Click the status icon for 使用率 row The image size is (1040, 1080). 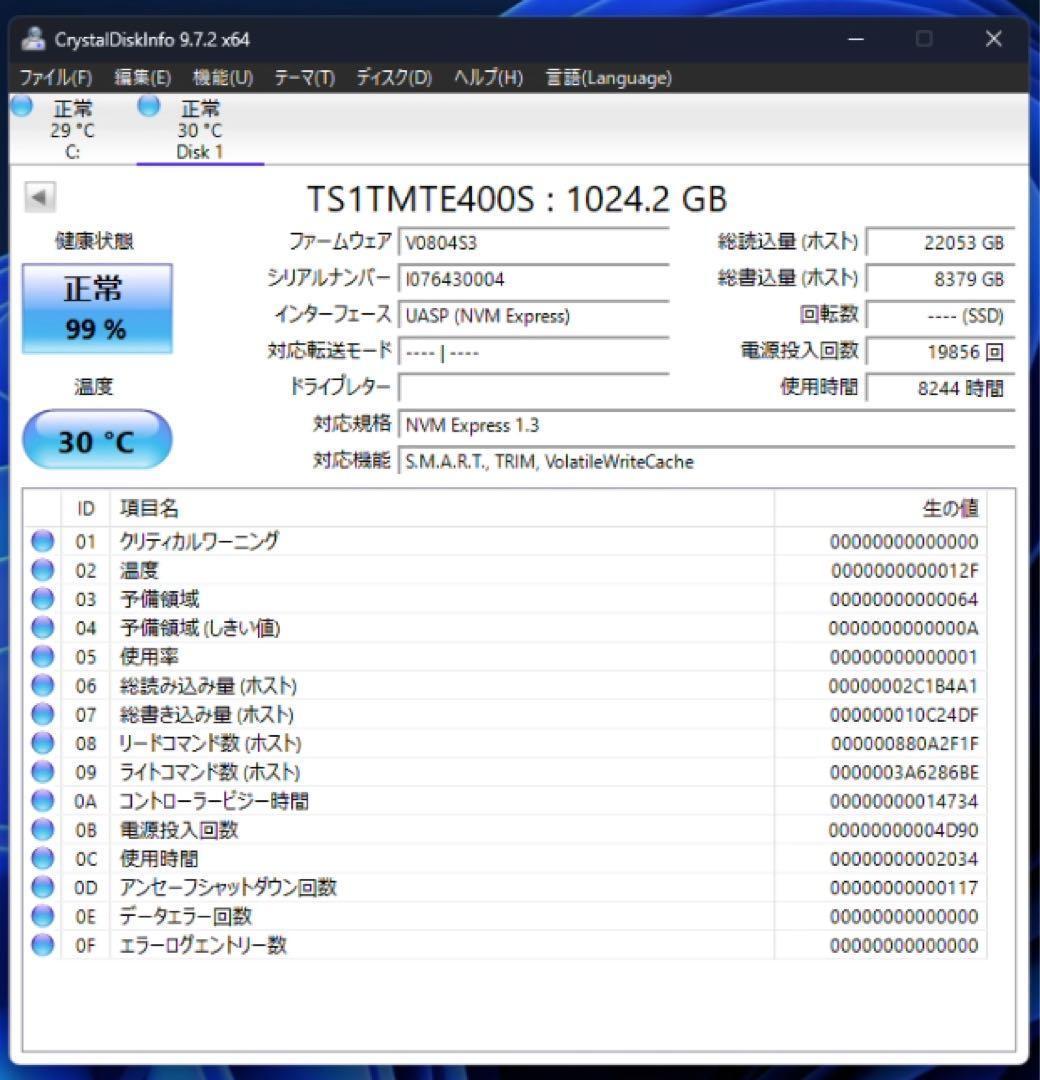41,657
